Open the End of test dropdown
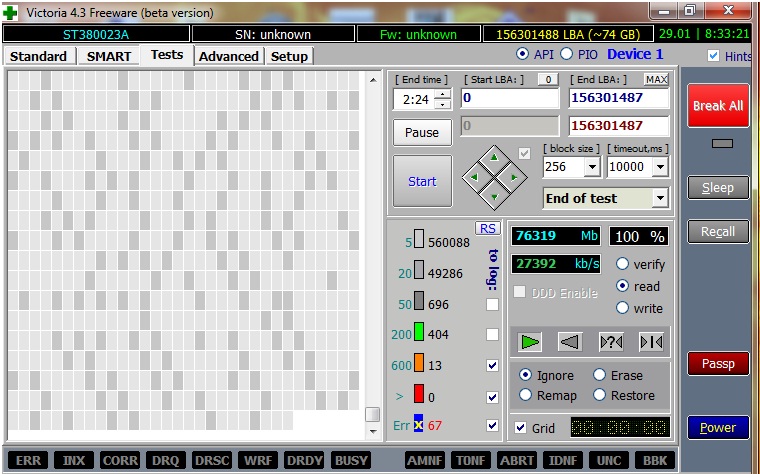This screenshot has height=474, width=760. point(659,198)
